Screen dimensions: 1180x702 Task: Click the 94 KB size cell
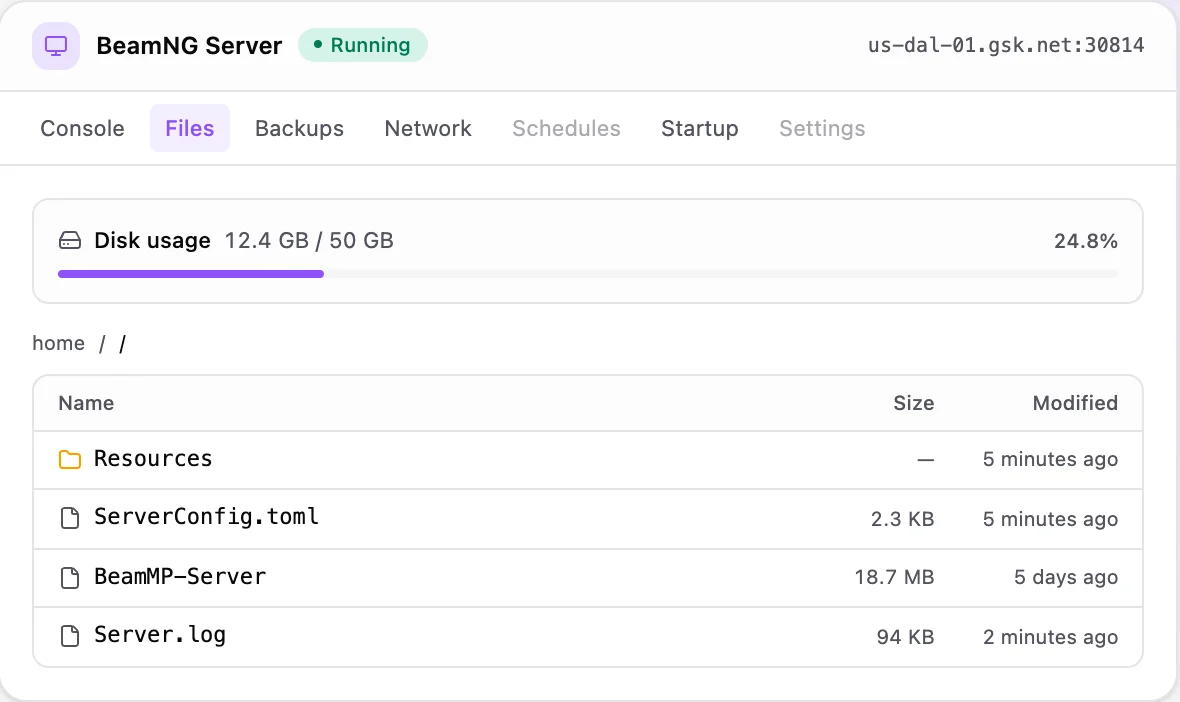(x=905, y=637)
